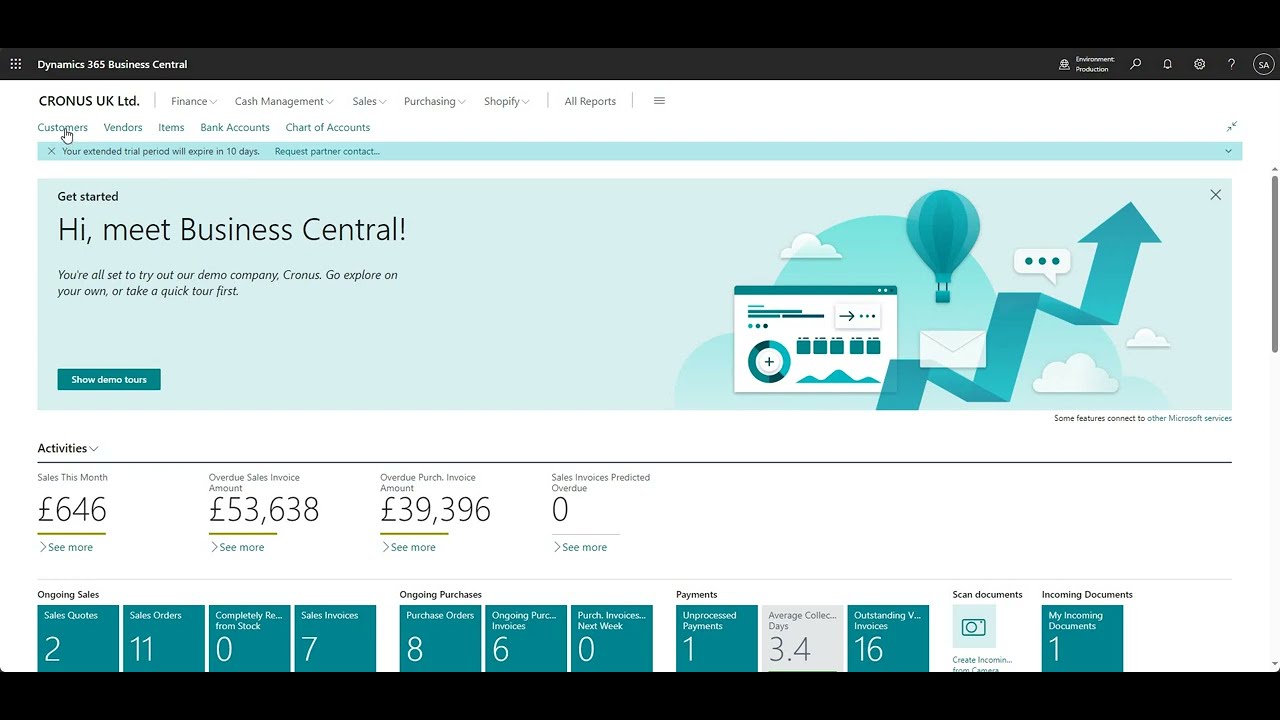1280x720 pixels.
Task: See more under Overdue Purch. Invoice Amount
Action: (408, 547)
